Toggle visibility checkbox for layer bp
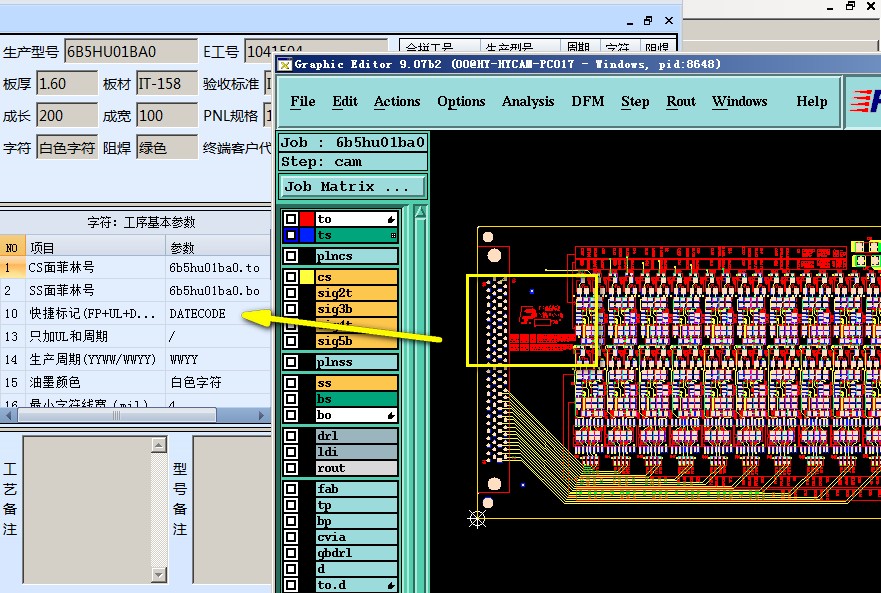881x593 pixels. [x=291, y=520]
